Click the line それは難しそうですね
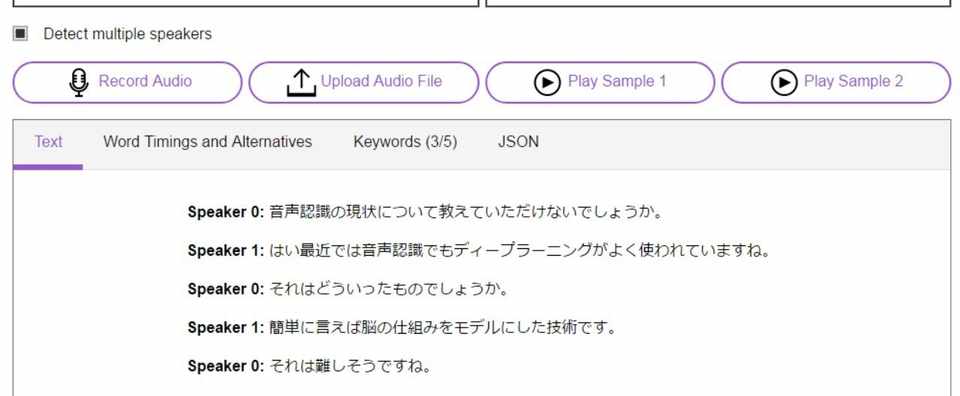Image resolution: width=960 pixels, height=396 pixels. (x=309, y=366)
